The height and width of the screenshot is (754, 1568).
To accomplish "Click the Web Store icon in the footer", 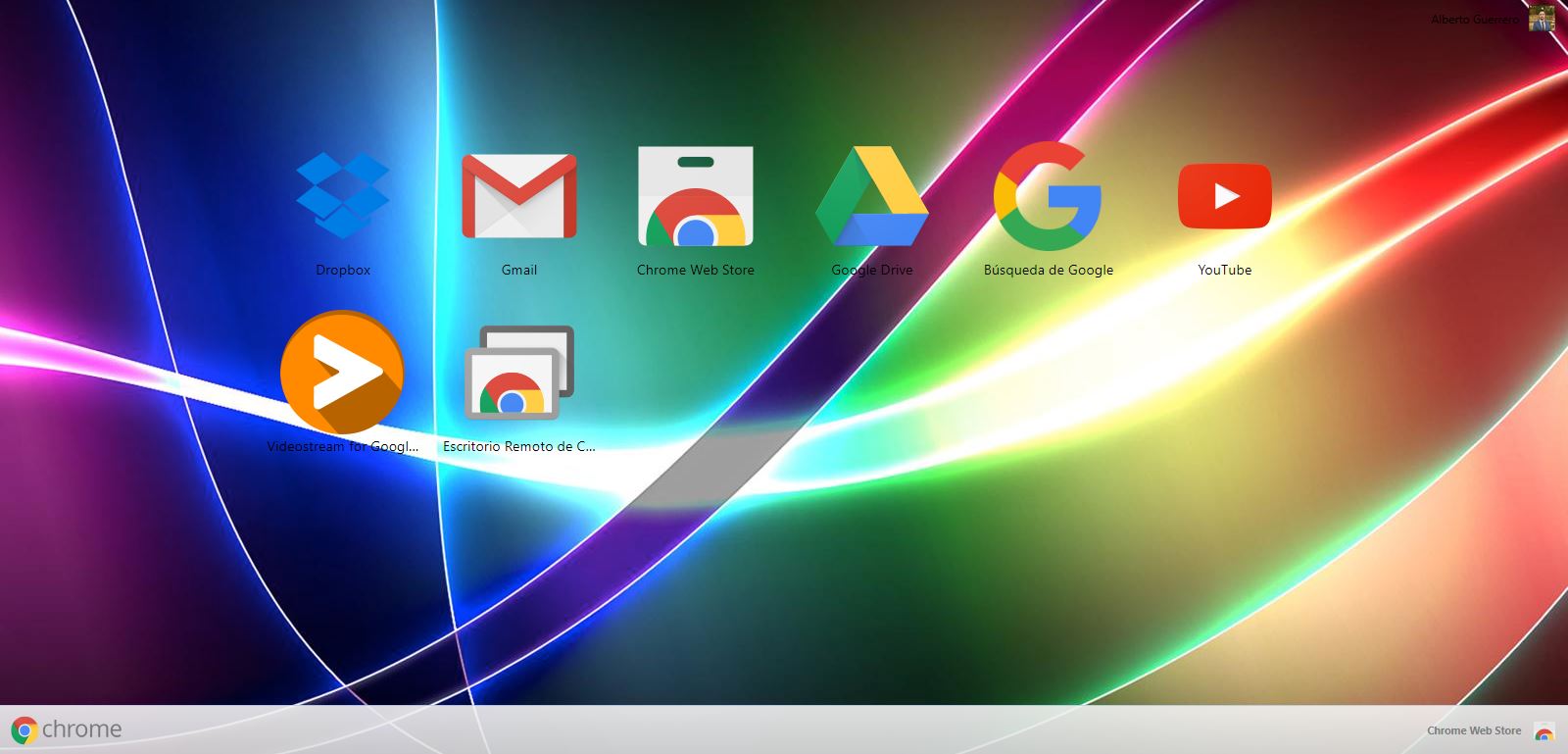I will click(1544, 731).
